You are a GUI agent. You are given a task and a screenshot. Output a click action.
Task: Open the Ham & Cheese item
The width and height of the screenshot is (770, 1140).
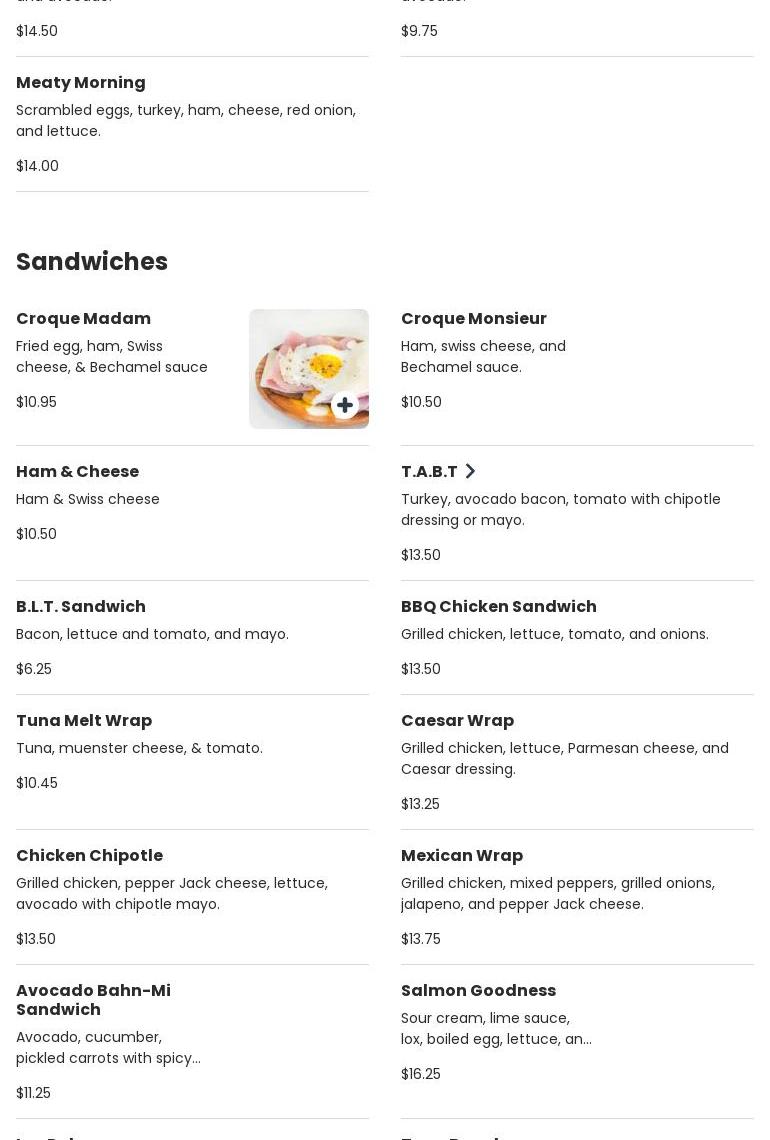tap(192, 513)
